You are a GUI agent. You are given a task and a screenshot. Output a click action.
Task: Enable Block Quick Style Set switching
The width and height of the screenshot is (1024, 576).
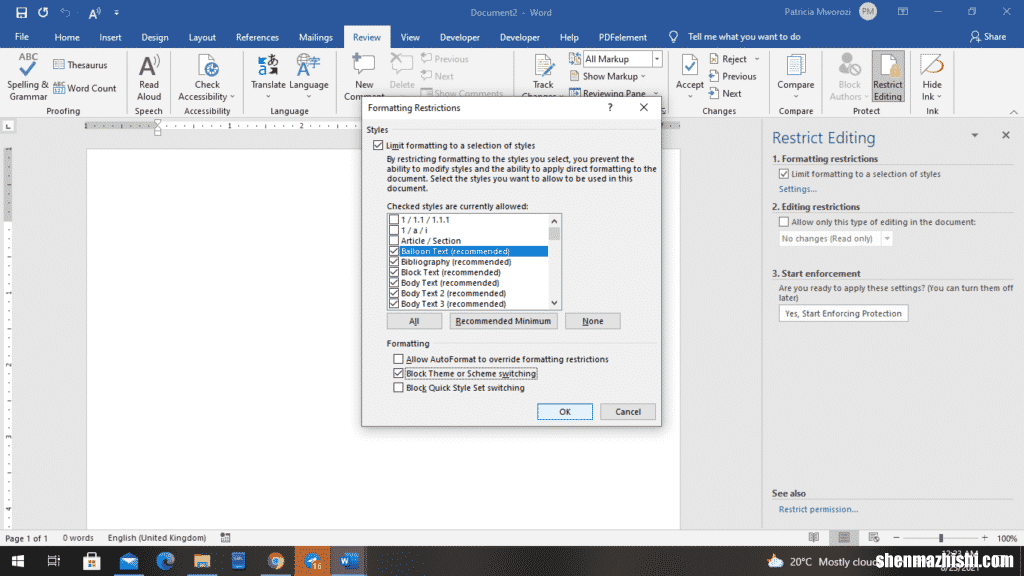(x=398, y=388)
